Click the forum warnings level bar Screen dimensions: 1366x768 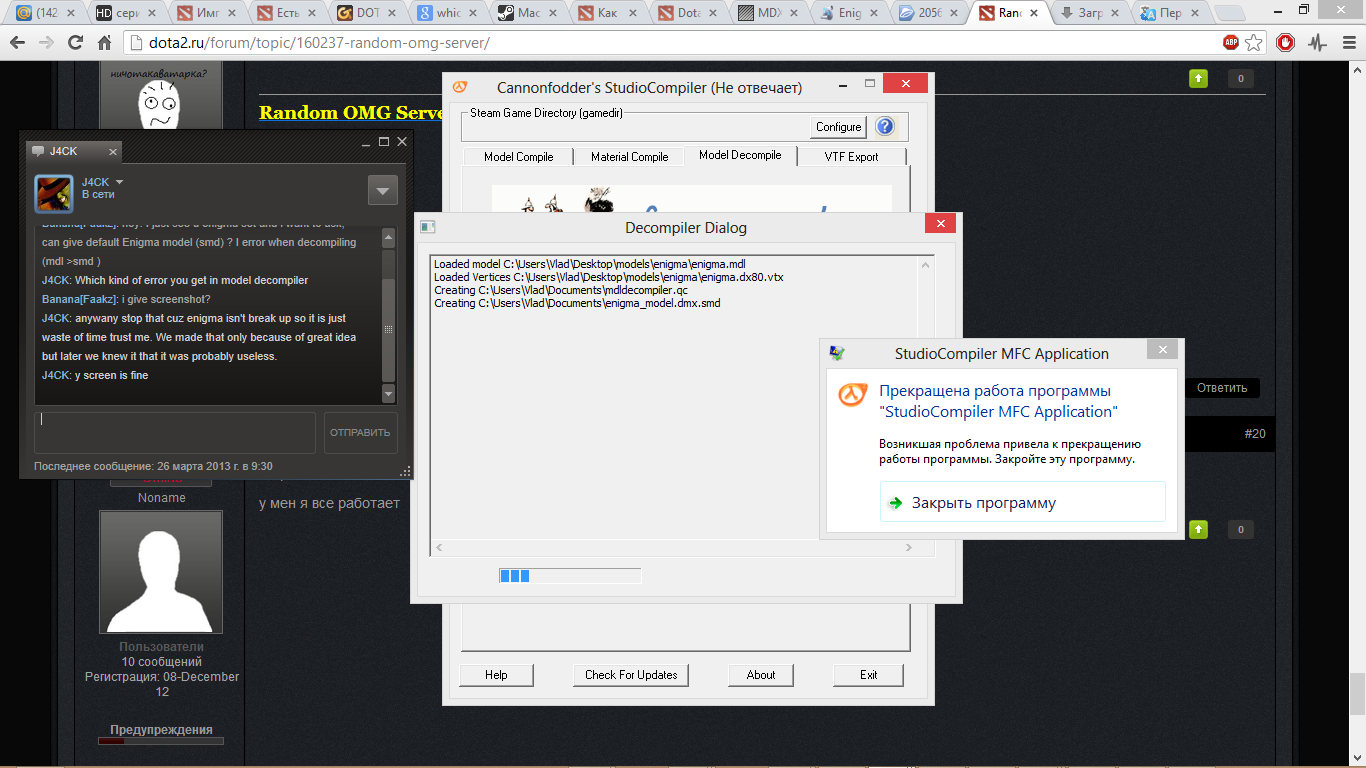[160, 741]
